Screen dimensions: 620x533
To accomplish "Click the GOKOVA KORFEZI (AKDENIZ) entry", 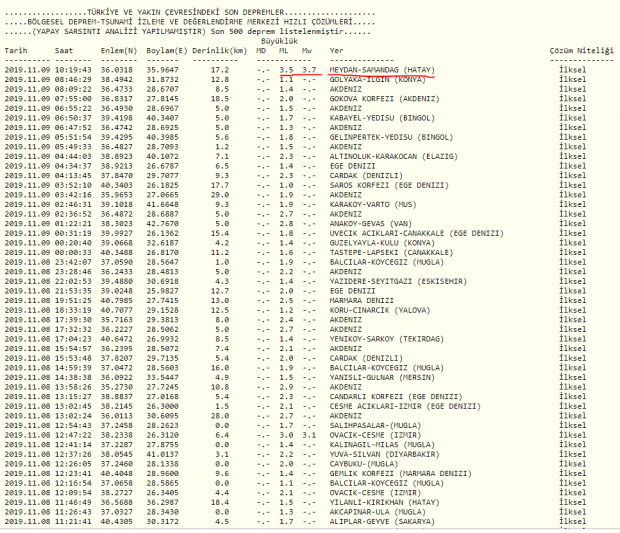I will click(384, 99).
